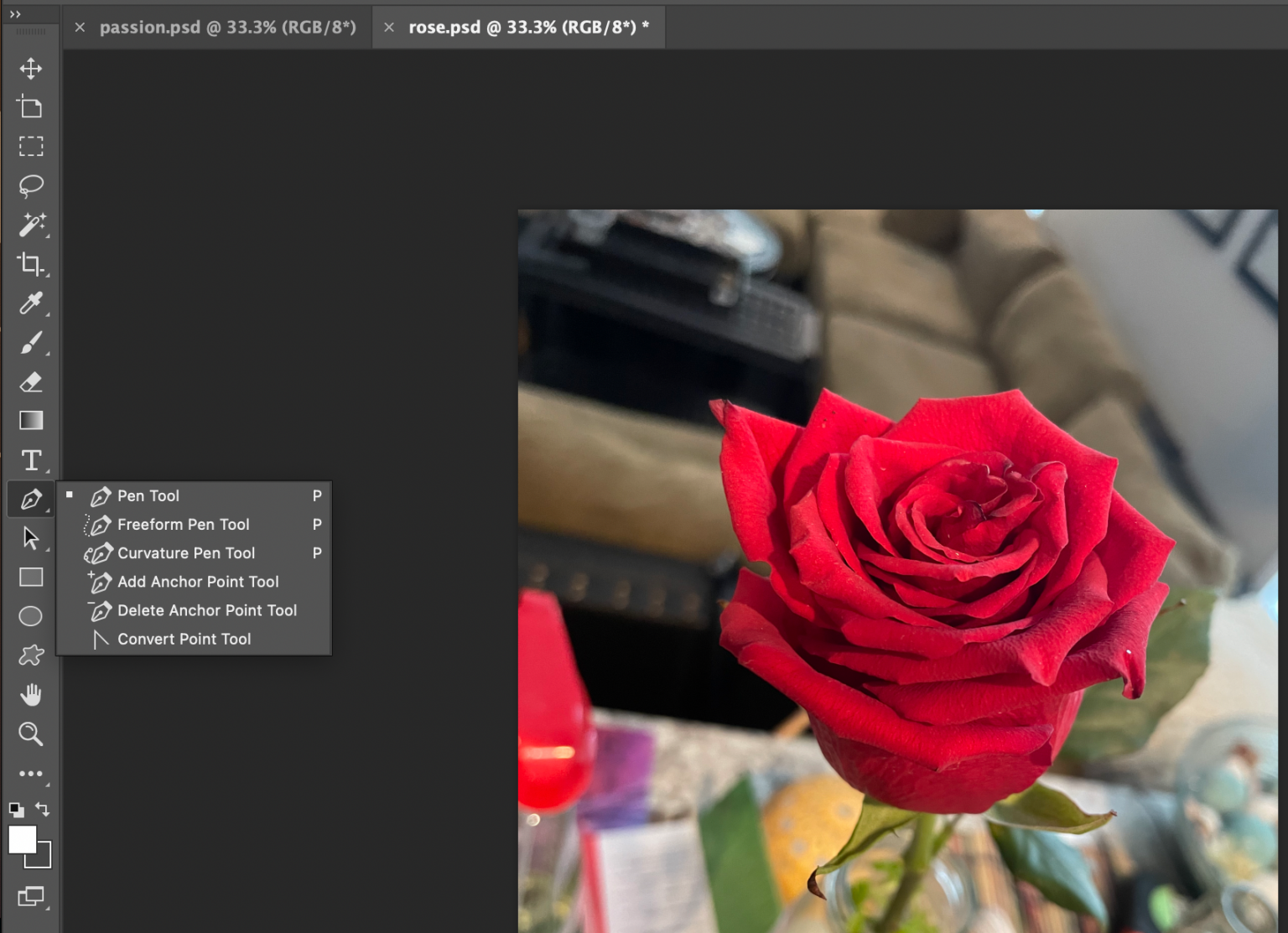1288x933 pixels.
Task: Select the Brush tool
Action: tap(31, 342)
